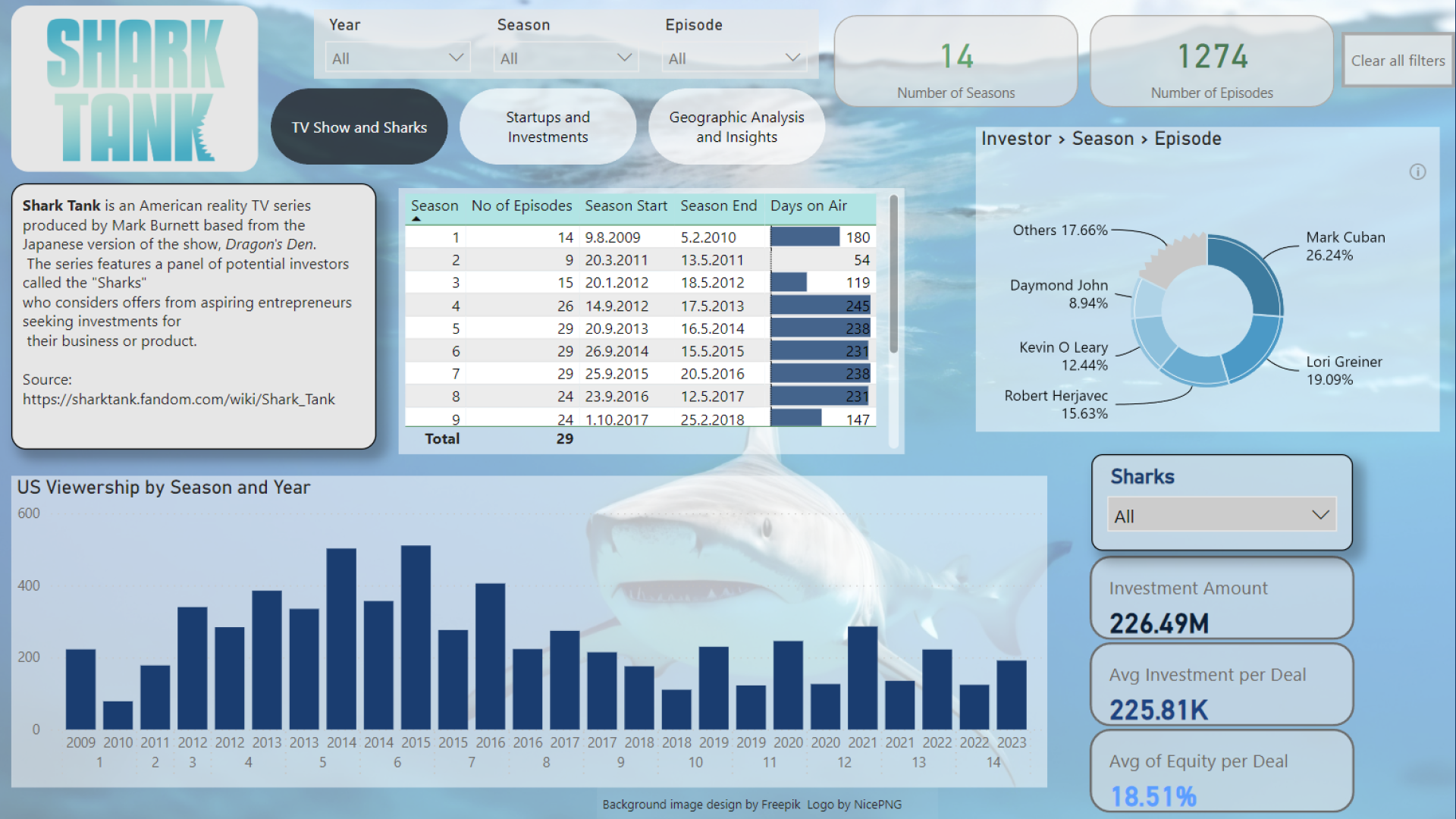Viewport: 1456px width, 819px height.
Task: Open the sharktank.fandom.com source link
Action: pyautogui.click(x=178, y=399)
